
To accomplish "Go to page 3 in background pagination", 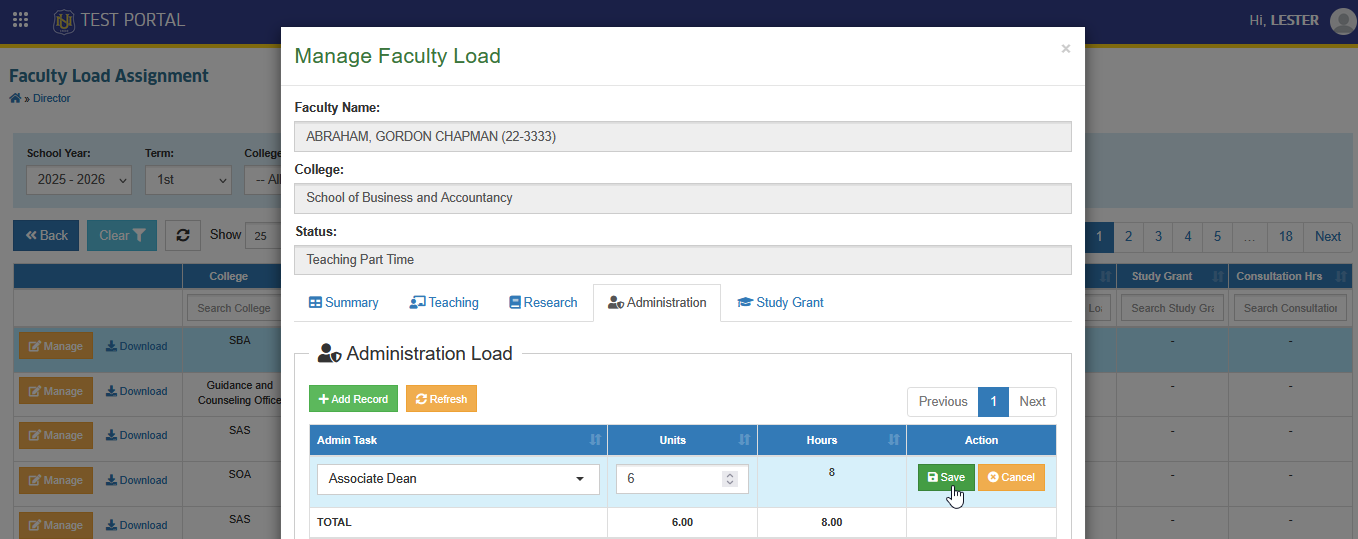I will (x=1158, y=237).
